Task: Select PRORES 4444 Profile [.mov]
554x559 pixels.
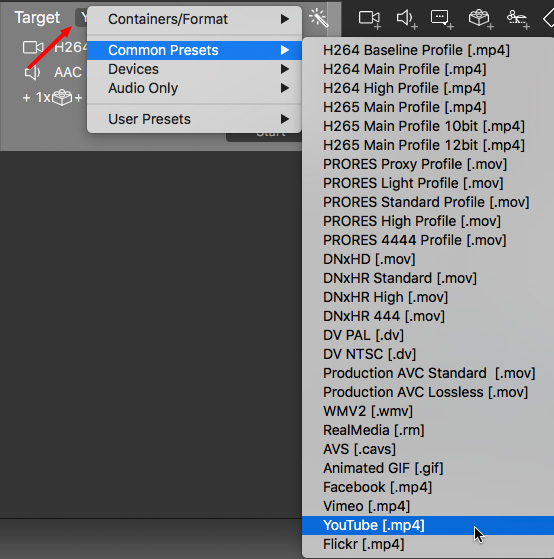Action: click(x=428, y=240)
